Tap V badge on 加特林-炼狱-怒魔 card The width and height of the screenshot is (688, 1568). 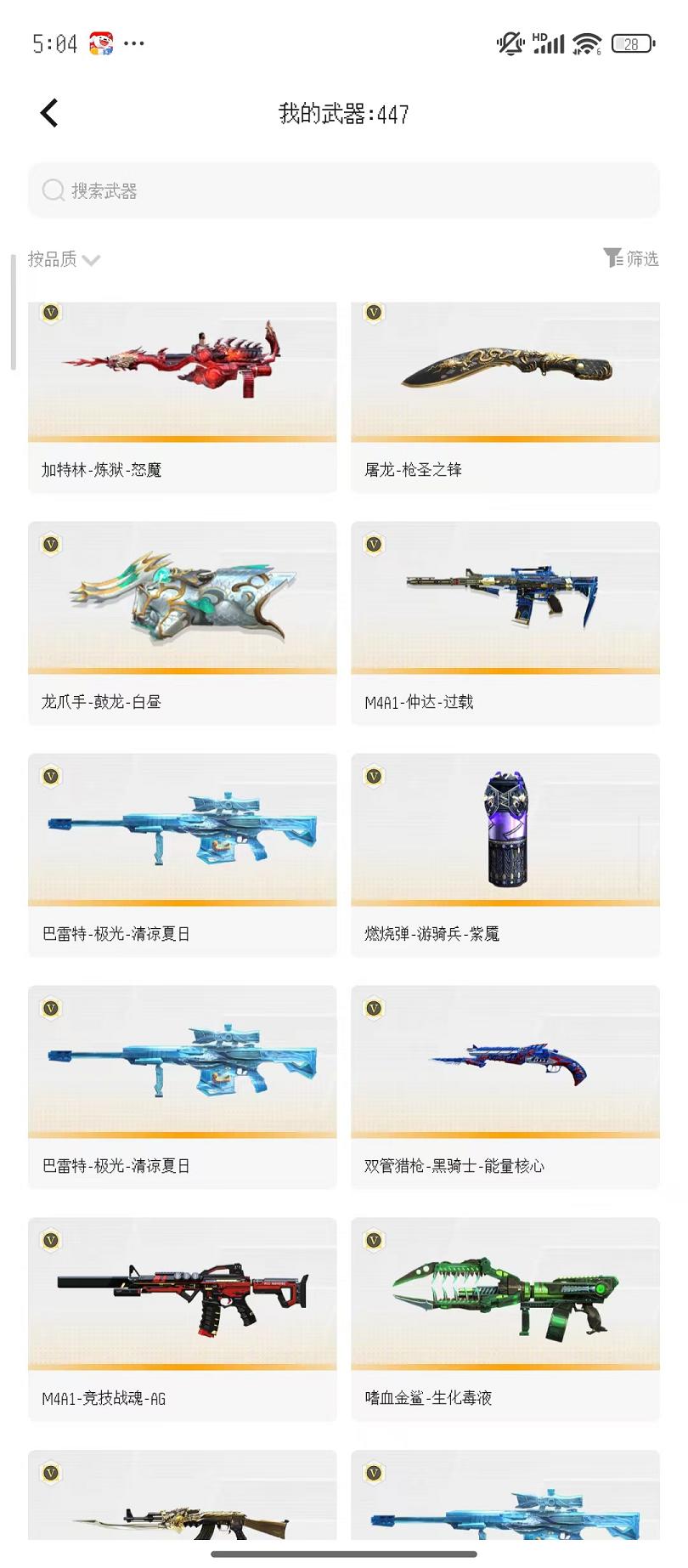coord(51,312)
